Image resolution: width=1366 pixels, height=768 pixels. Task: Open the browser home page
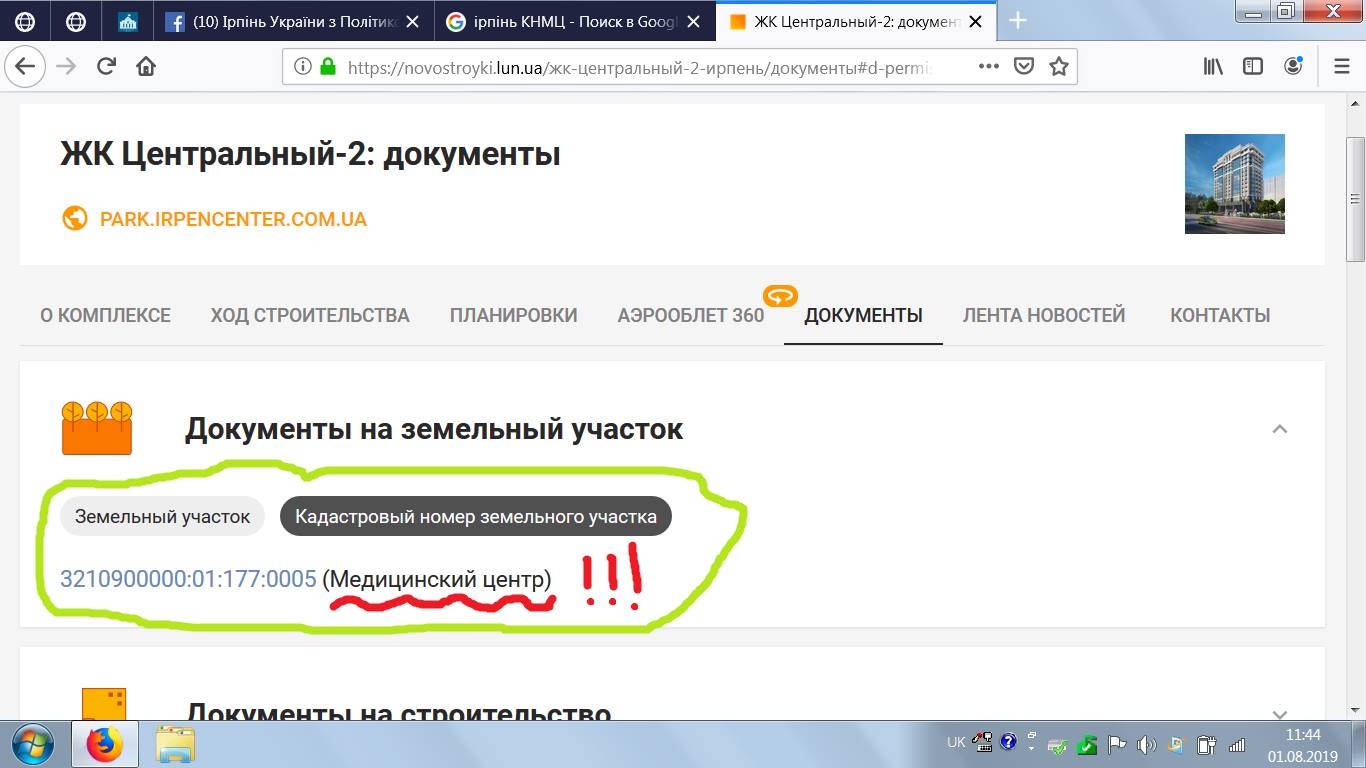coord(146,67)
